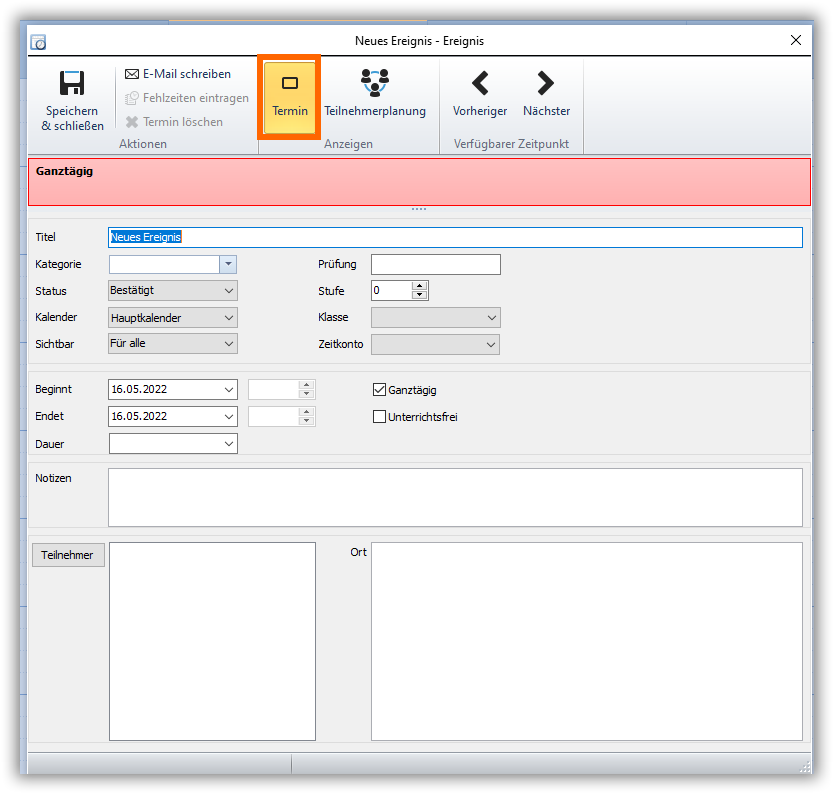Expand the Sichtbar dropdown showing Für alle

(229, 344)
